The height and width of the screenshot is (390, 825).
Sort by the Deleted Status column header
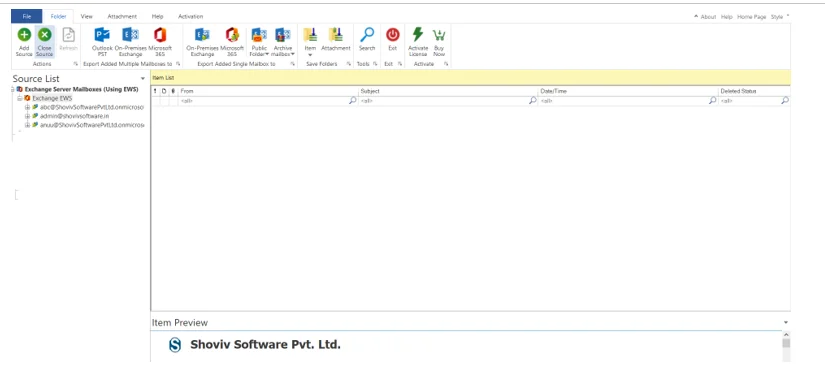(754, 91)
